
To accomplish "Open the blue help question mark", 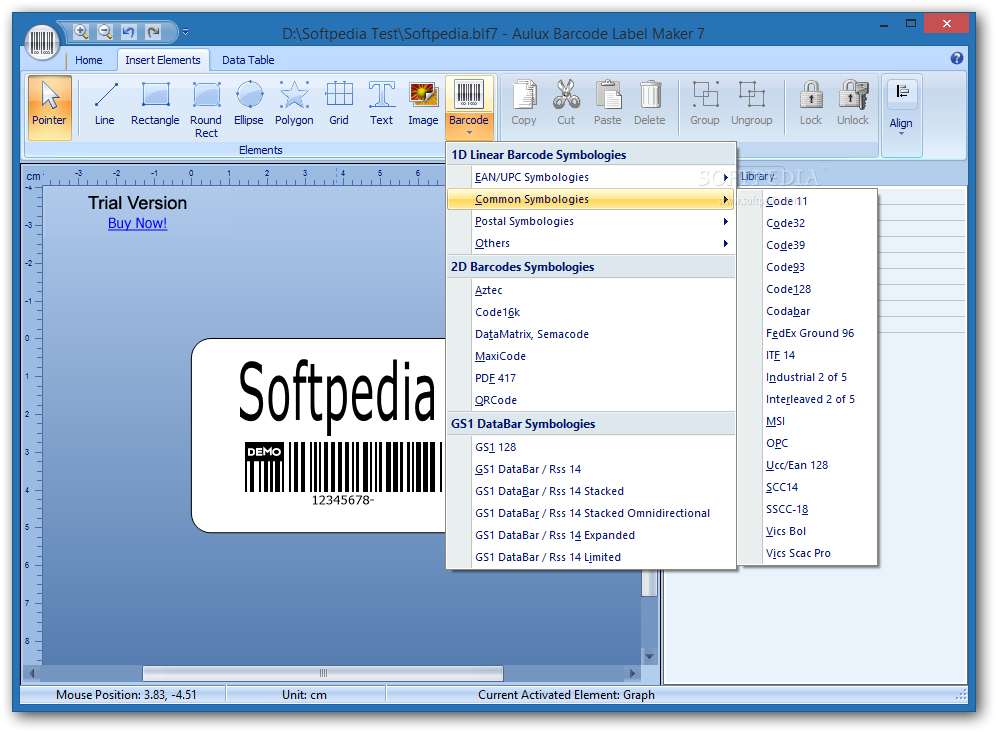I will coord(957,58).
